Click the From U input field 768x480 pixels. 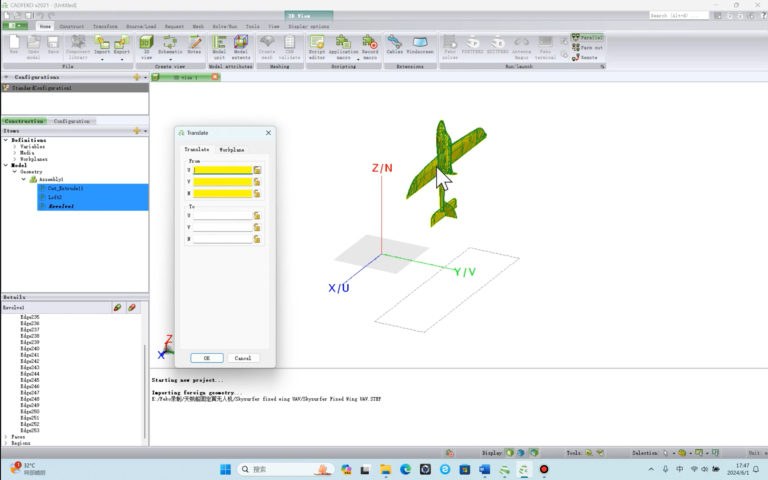[x=222, y=170]
